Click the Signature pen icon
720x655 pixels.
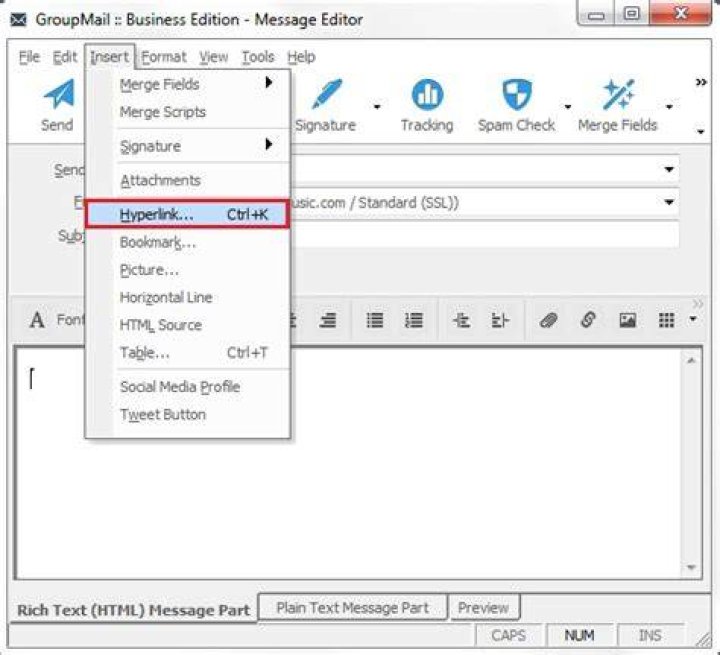coord(327,94)
